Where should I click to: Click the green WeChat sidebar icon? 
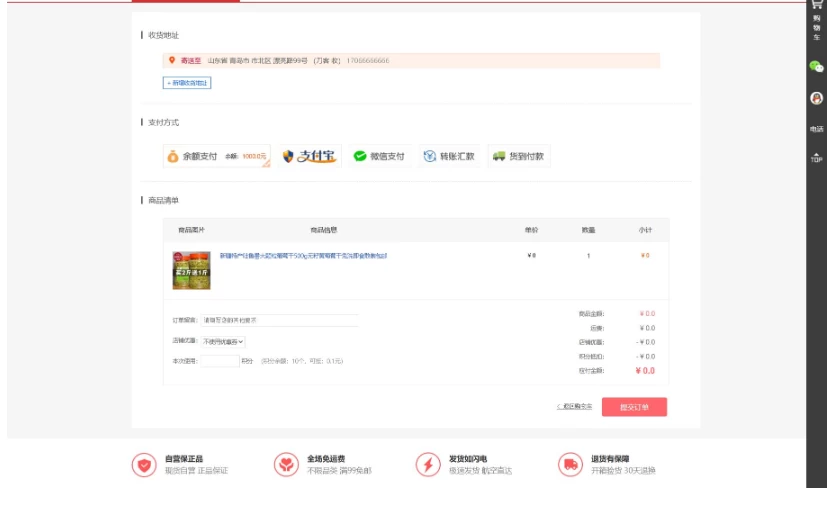(816, 66)
